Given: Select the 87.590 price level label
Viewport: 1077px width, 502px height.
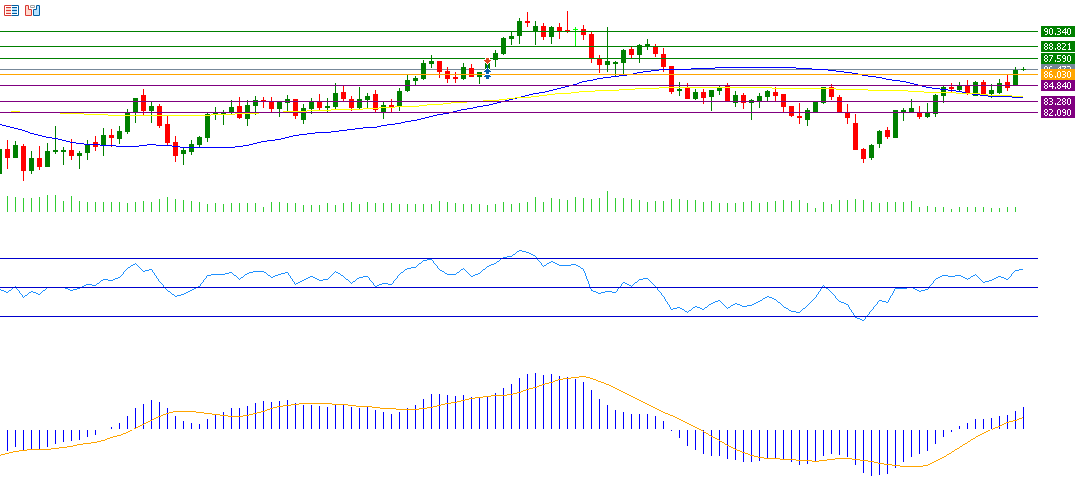Looking at the screenshot, I should click(x=1057, y=59).
